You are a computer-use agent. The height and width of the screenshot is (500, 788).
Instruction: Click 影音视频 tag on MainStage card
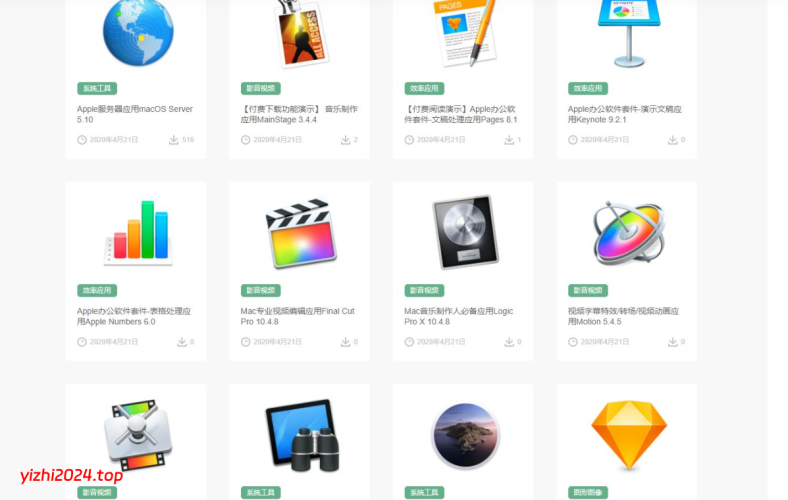pos(261,88)
